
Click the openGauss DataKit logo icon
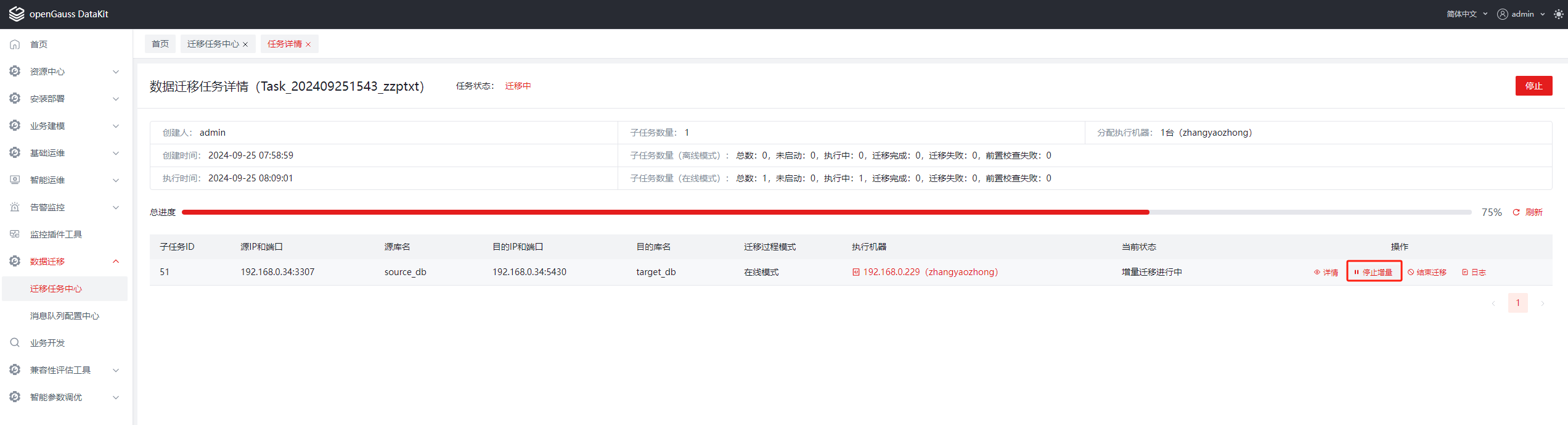(17, 14)
